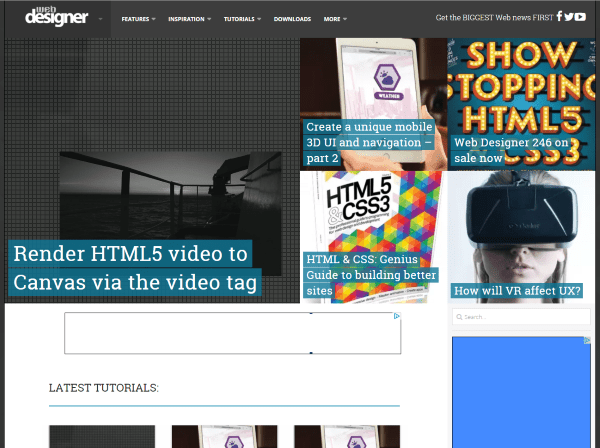Viewport: 600px width, 448px height.
Task: Go to the Downloads page
Action: pyautogui.click(x=292, y=19)
